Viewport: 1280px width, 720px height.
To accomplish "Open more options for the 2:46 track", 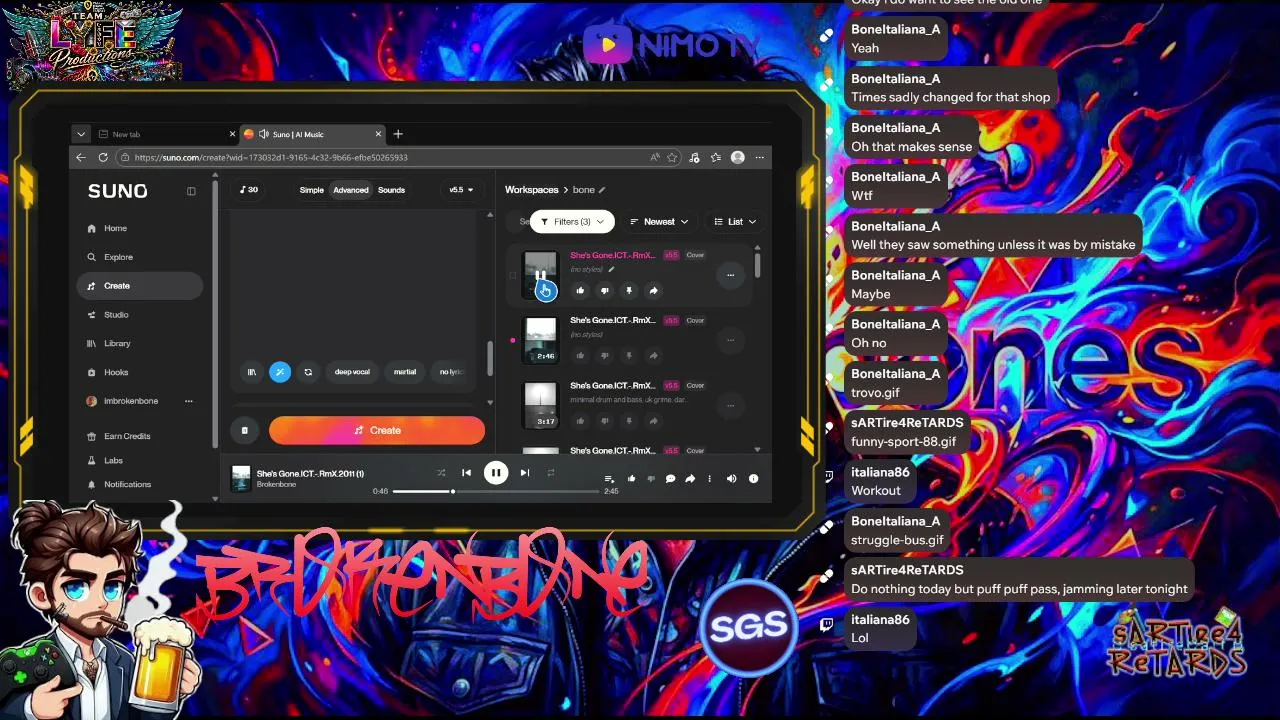I will click(731, 340).
